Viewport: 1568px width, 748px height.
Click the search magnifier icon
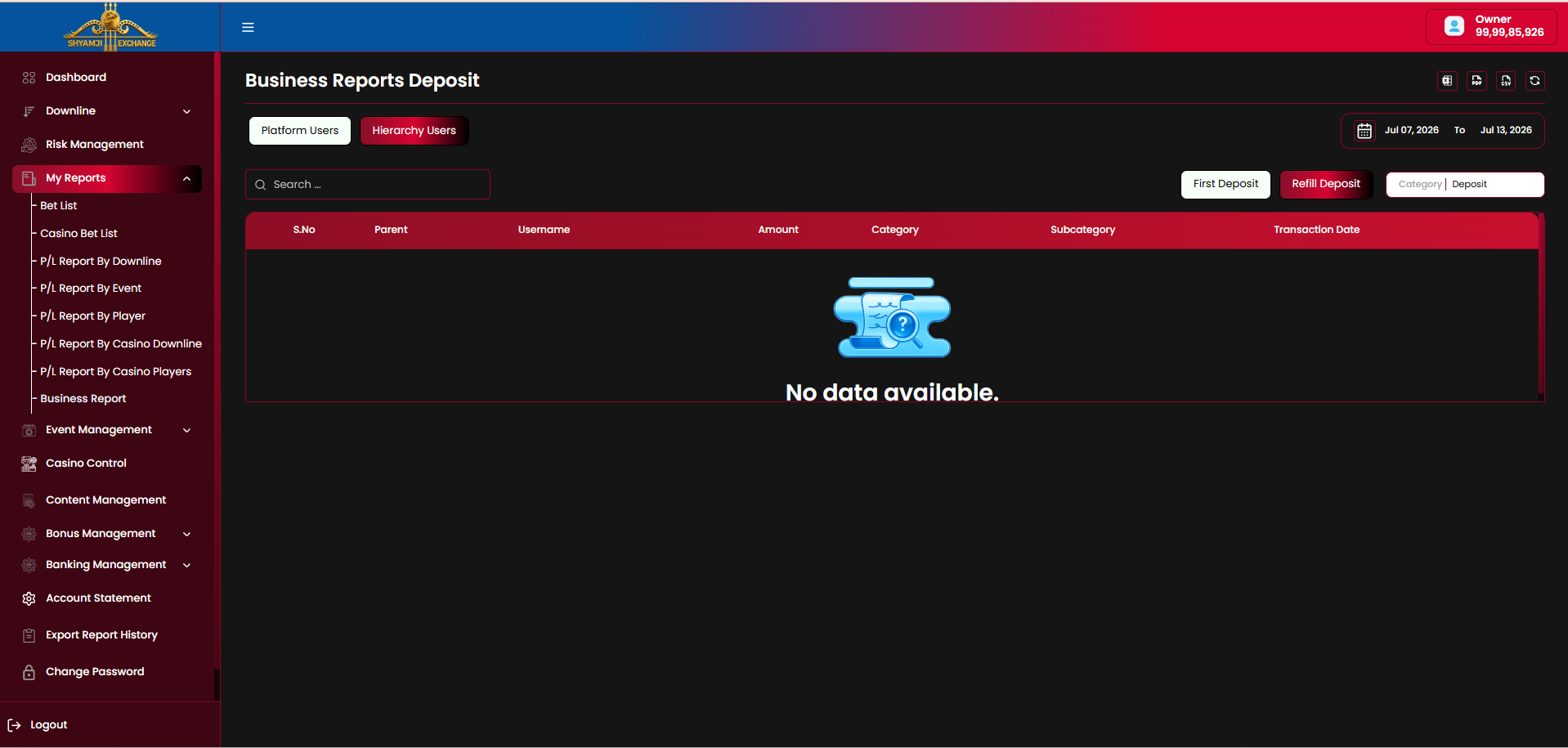tap(260, 185)
